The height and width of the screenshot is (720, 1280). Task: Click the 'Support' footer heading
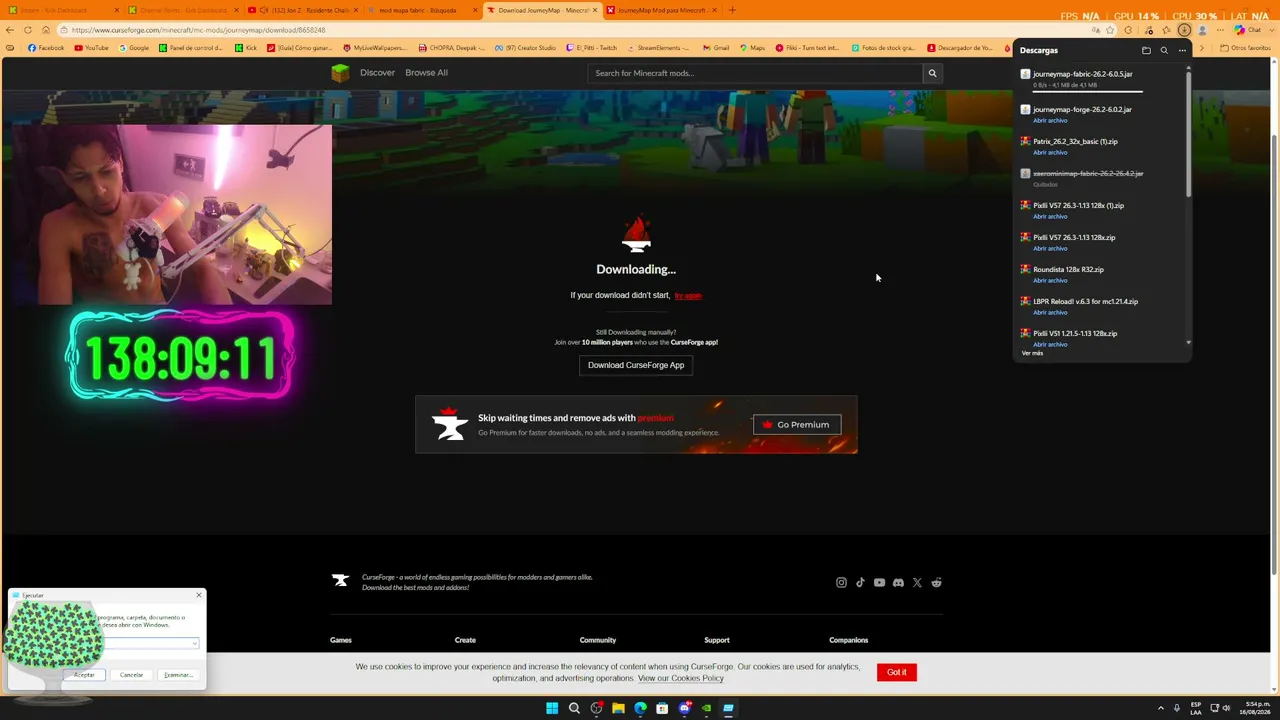pyautogui.click(x=717, y=640)
